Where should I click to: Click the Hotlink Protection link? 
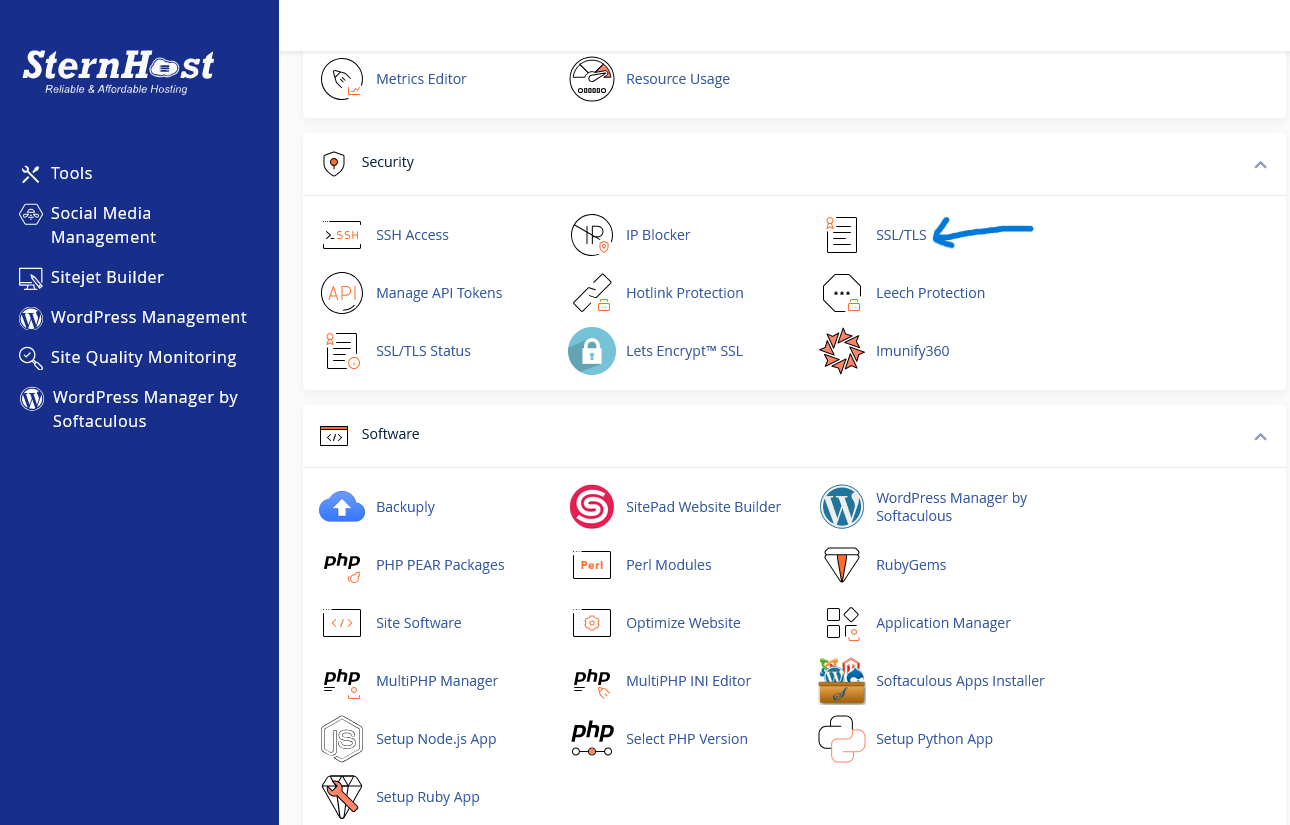pos(684,293)
